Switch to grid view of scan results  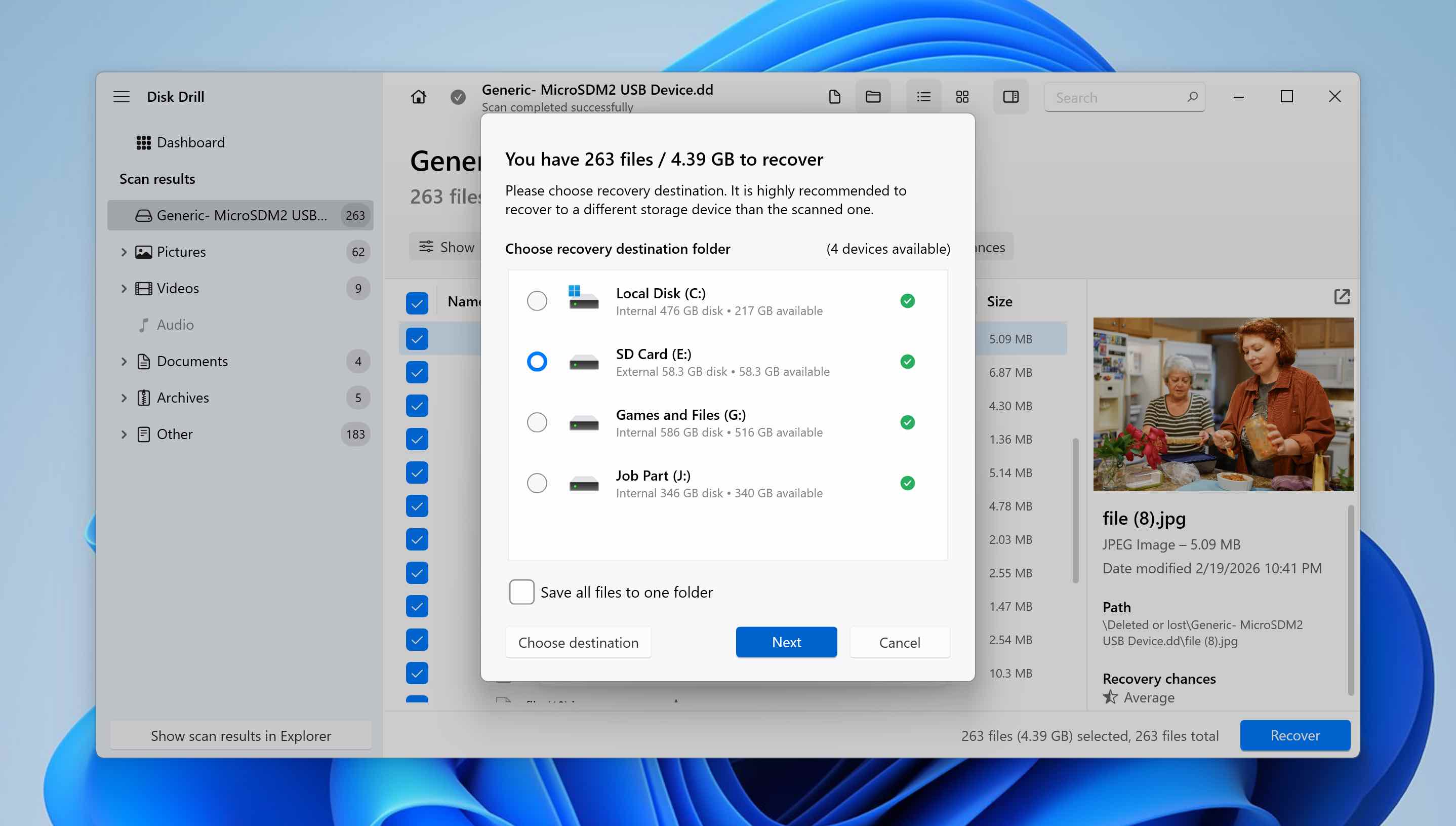(x=961, y=96)
